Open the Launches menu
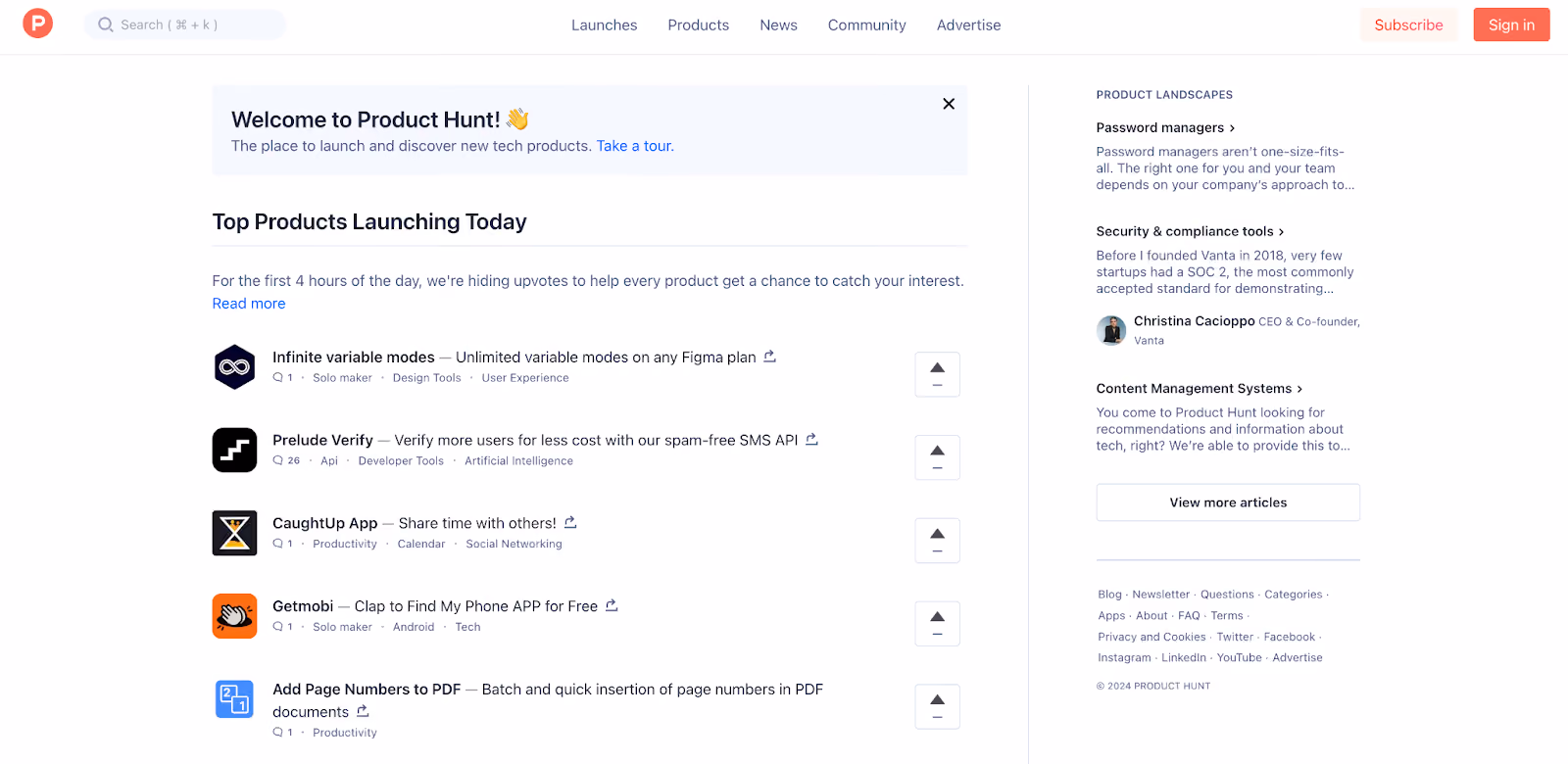 tap(604, 25)
